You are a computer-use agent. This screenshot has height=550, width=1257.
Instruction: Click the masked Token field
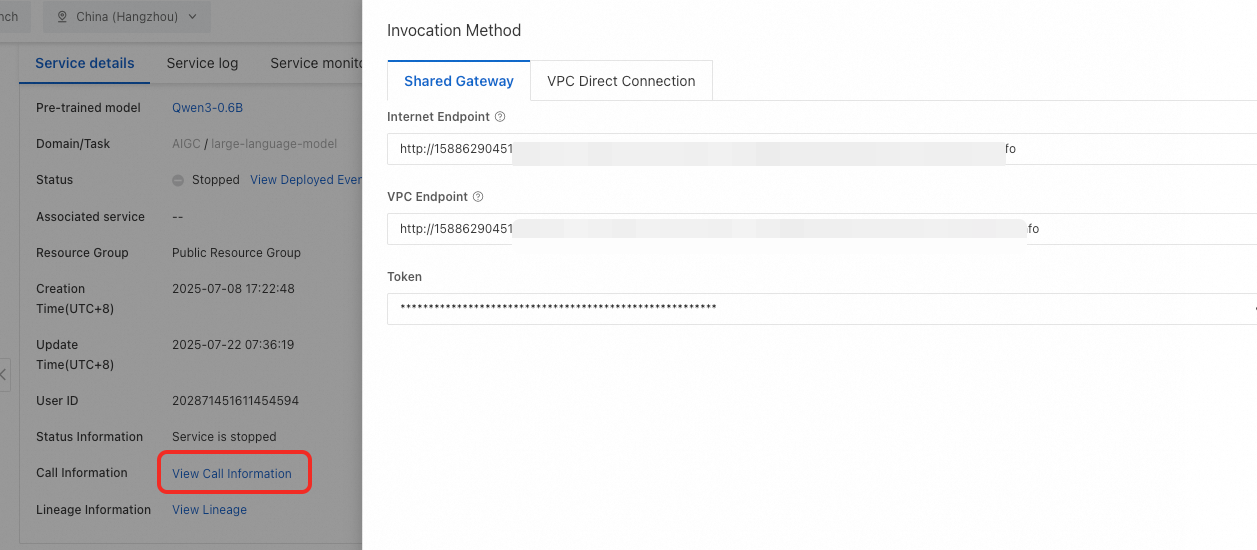(x=820, y=309)
